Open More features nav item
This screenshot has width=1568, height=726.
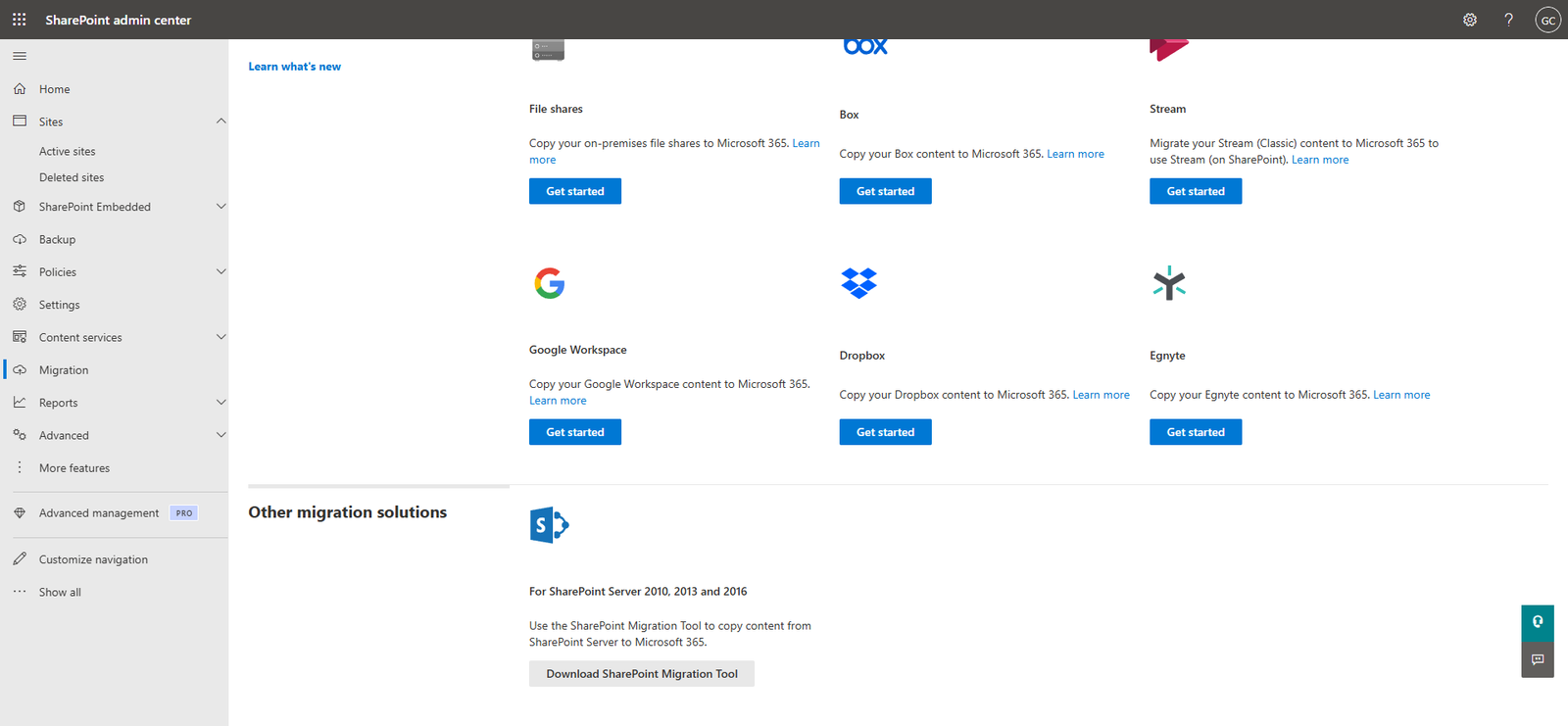pyautogui.click(x=114, y=468)
